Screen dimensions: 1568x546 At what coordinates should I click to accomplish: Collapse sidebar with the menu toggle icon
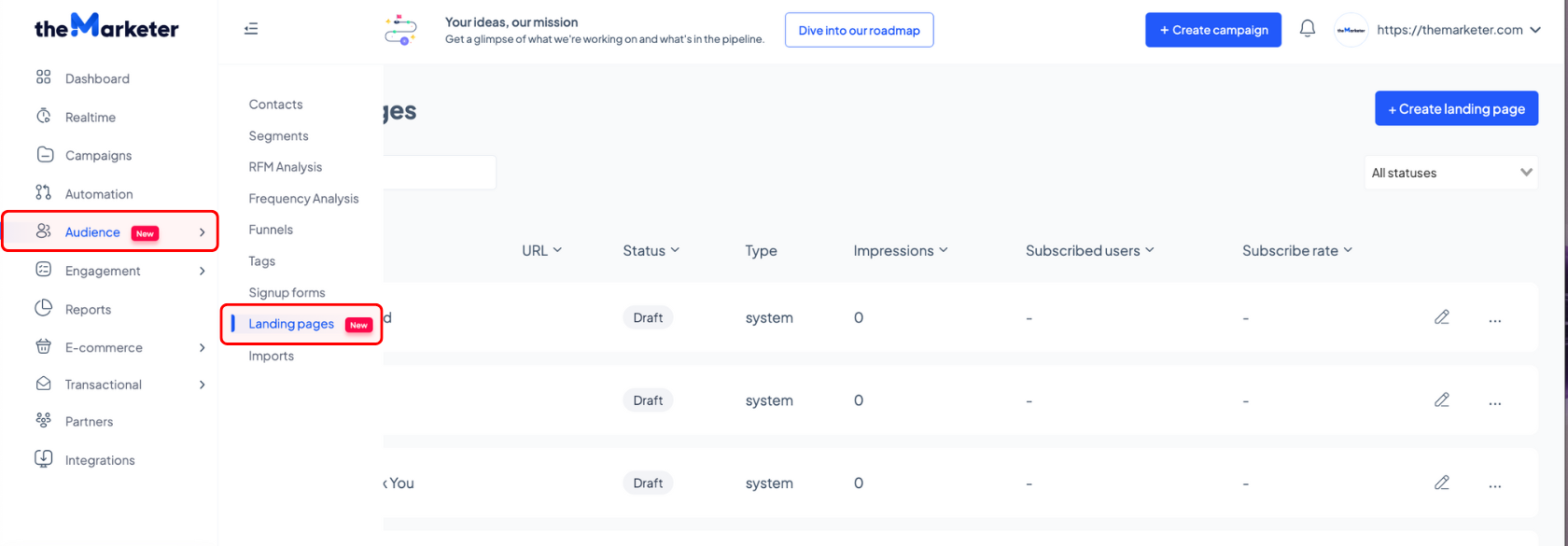click(x=251, y=29)
